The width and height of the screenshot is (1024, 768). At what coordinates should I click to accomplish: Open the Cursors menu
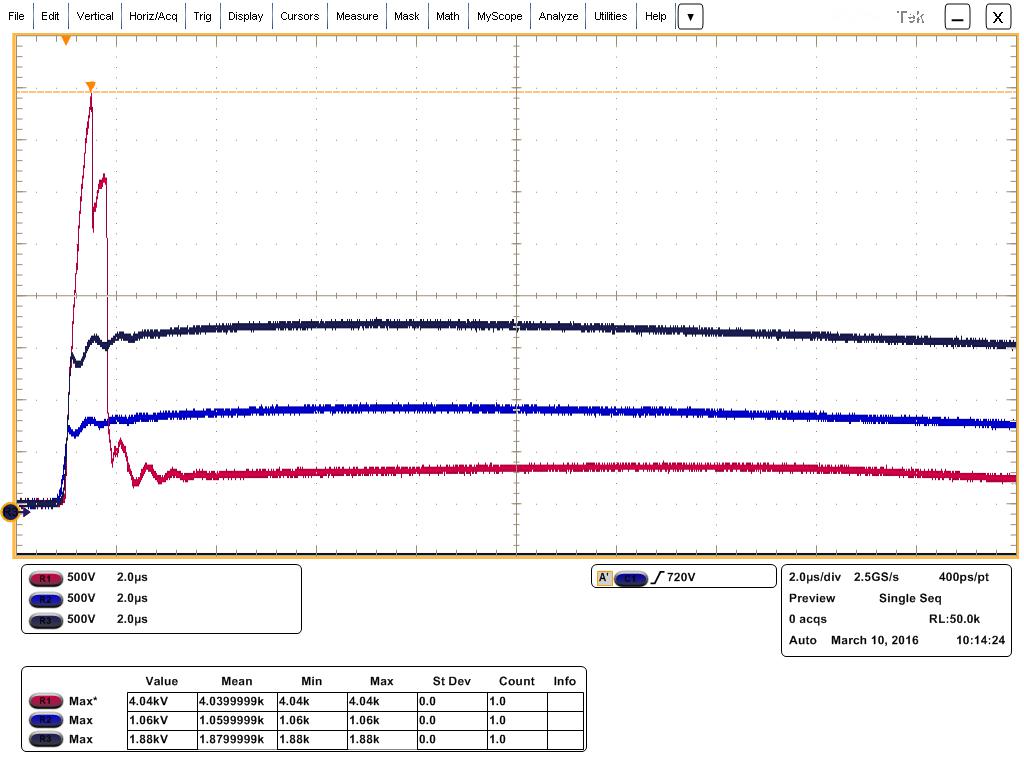299,16
